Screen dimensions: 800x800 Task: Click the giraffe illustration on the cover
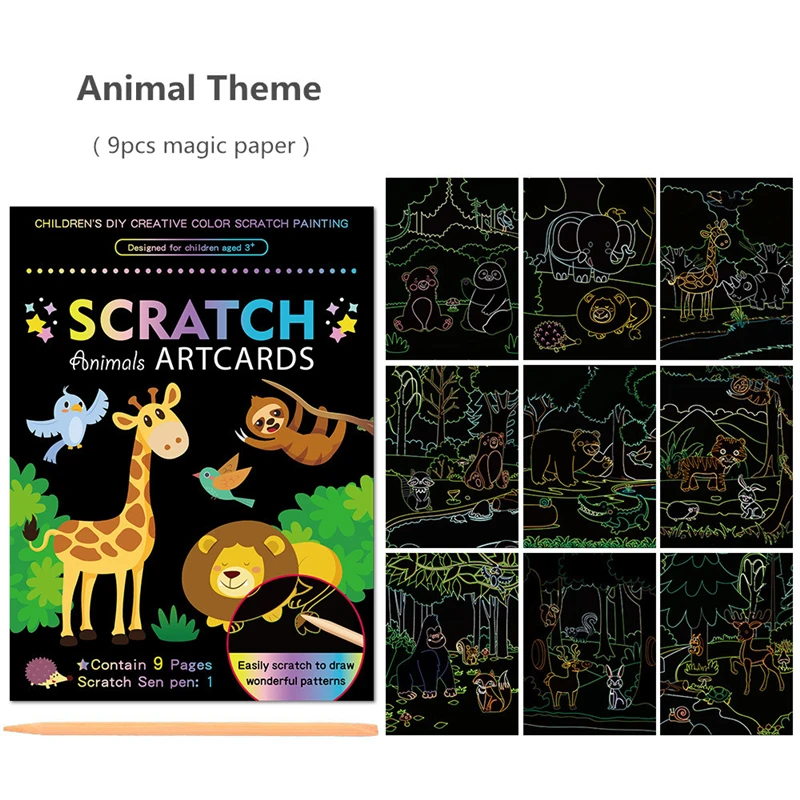point(110,515)
